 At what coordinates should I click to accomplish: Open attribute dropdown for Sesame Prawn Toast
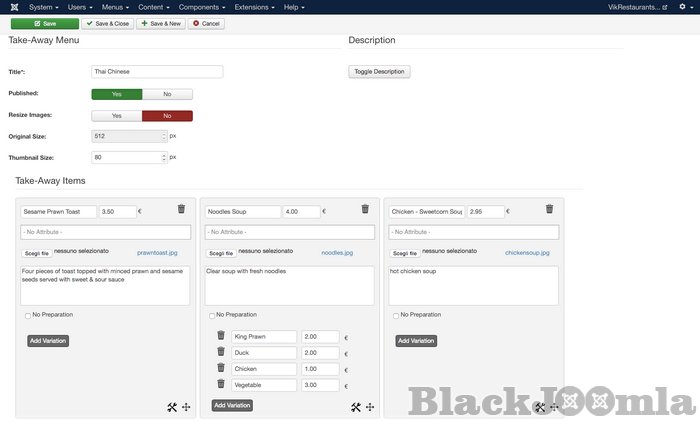tap(105, 232)
